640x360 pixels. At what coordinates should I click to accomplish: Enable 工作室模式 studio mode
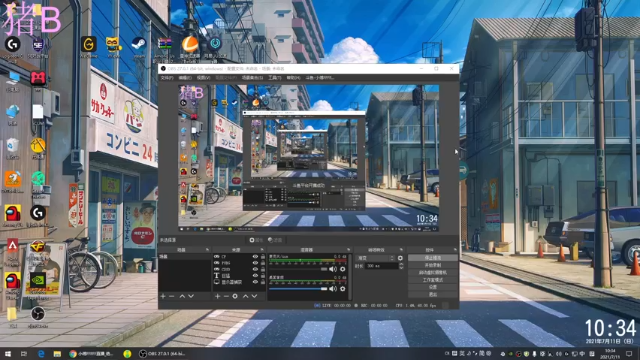click(x=433, y=280)
